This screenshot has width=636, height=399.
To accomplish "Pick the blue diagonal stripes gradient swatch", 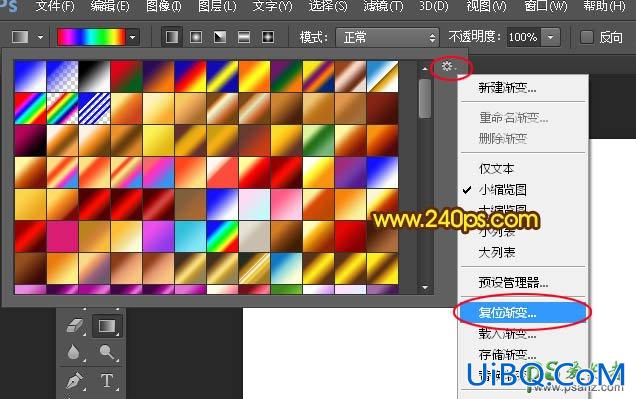I will pos(94,108).
